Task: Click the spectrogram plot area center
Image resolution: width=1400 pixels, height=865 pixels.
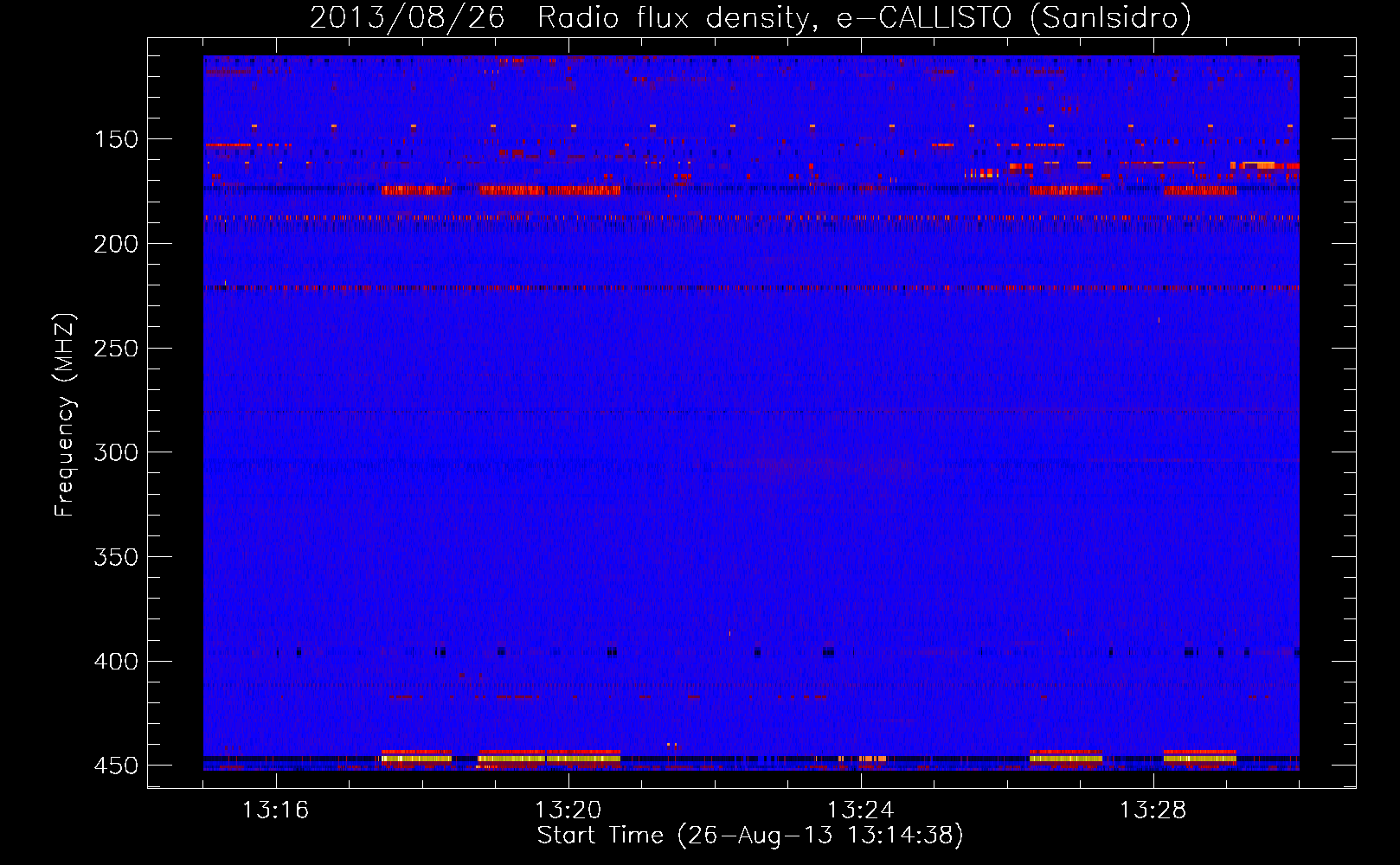Action: (751, 413)
